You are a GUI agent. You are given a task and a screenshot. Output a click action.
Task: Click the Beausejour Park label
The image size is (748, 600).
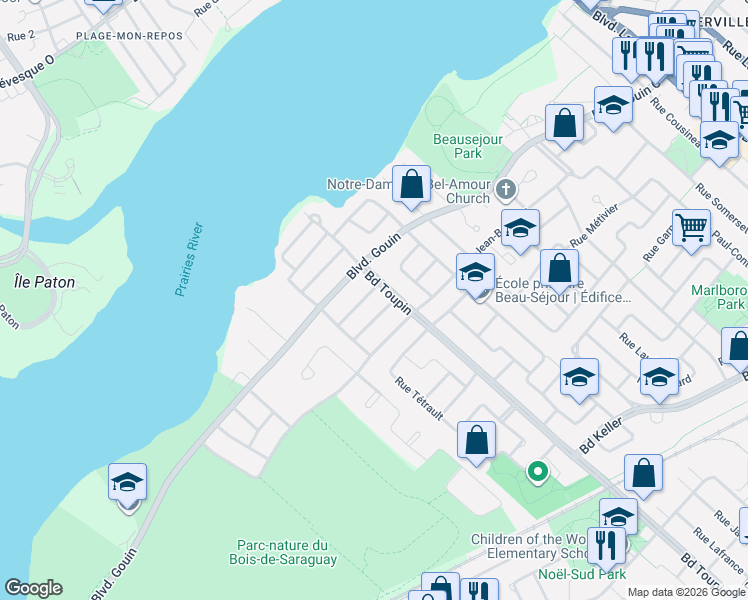(468, 146)
